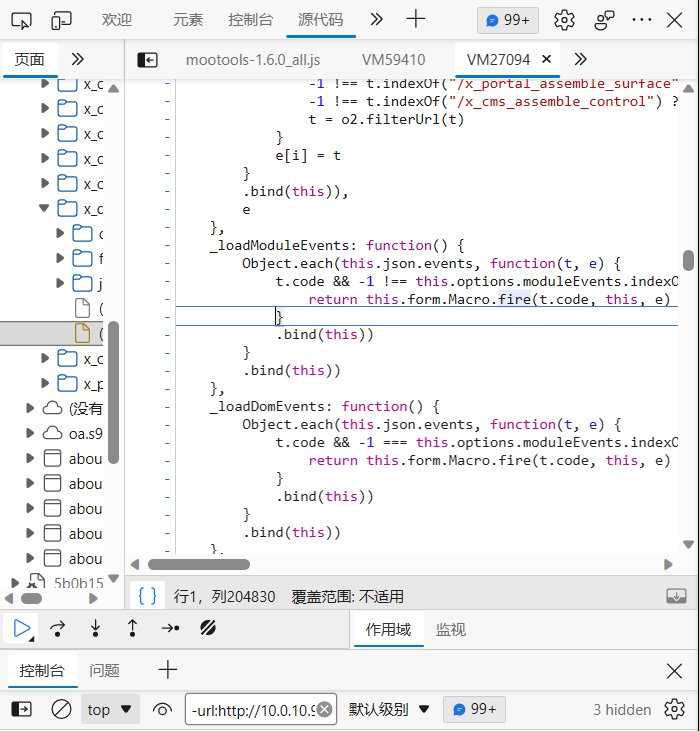Click the 99+ issues counter button
The height and width of the screenshot is (731, 699).
[508, 20]
